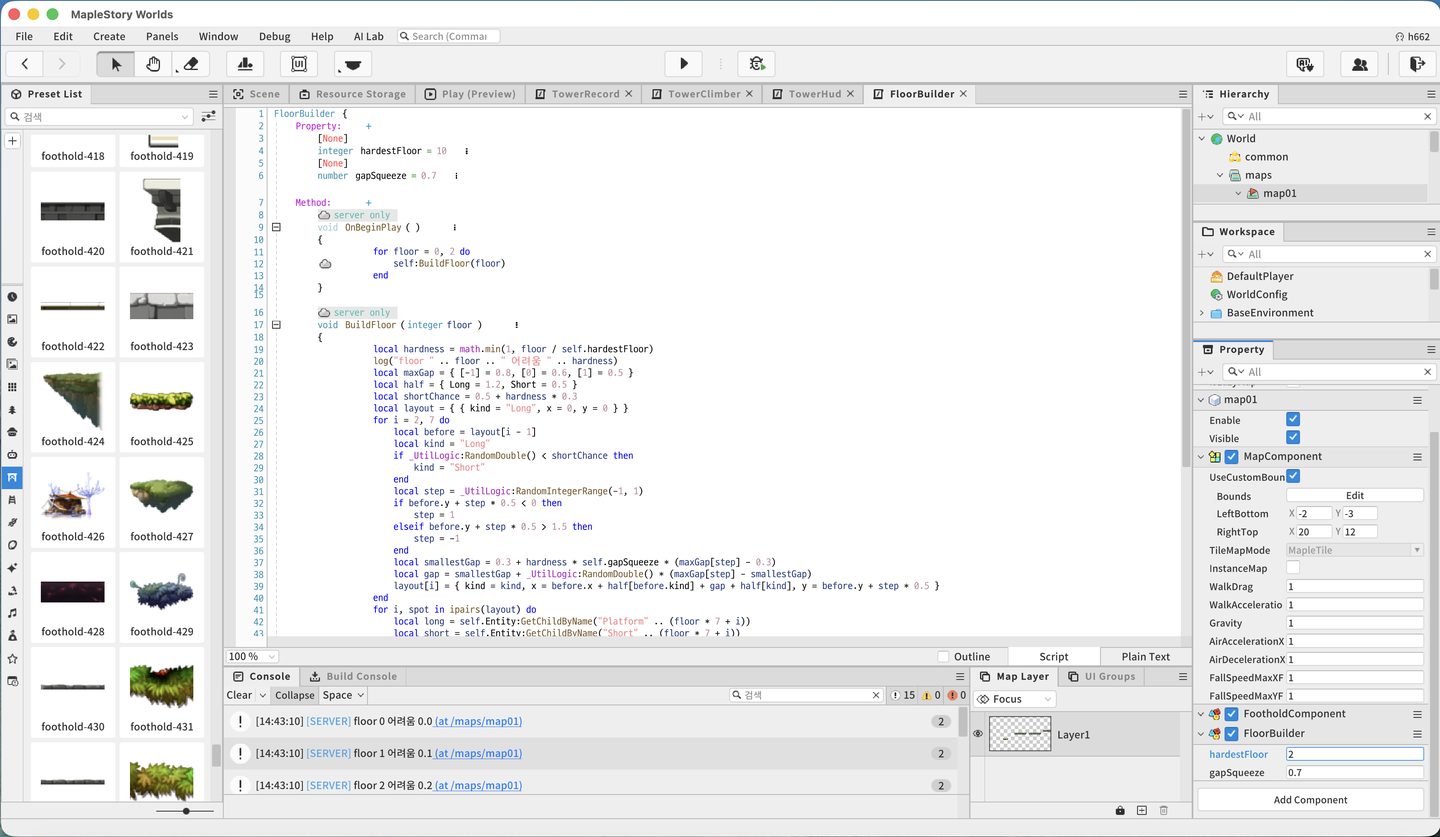Adjust the preset thumbnail size slider
1440x837 pixels.
[x=185, y=811]
